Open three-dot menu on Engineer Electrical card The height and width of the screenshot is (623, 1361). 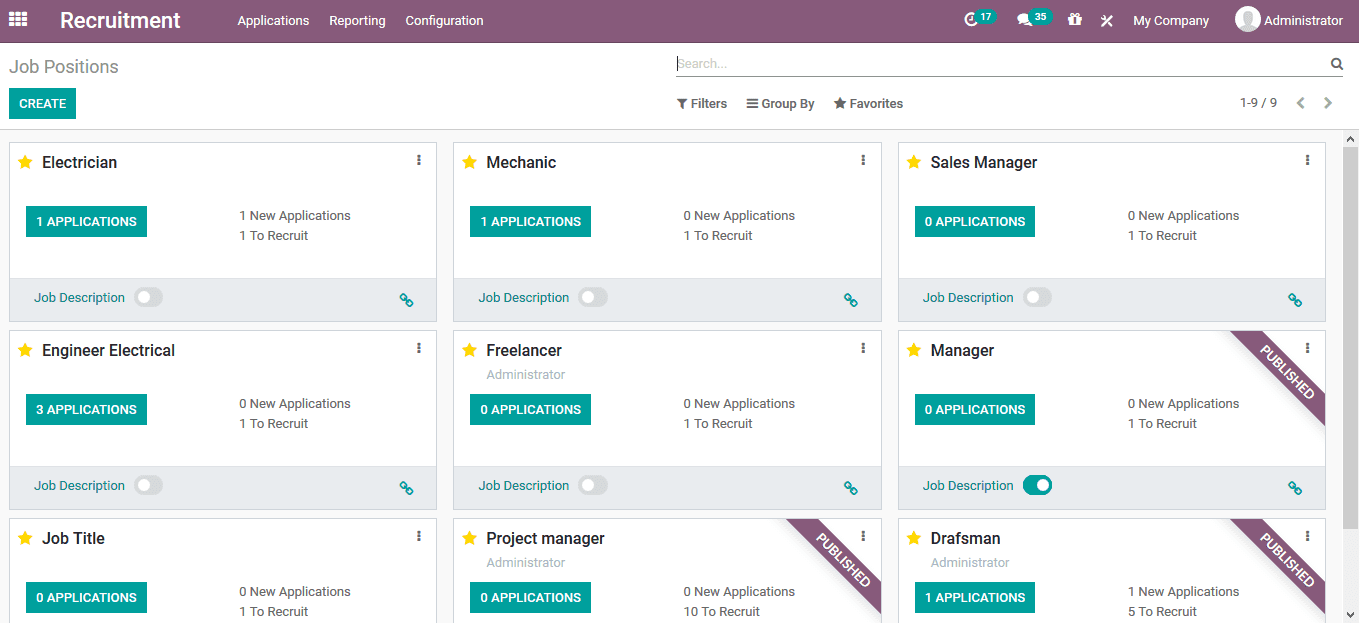[419, 348]
